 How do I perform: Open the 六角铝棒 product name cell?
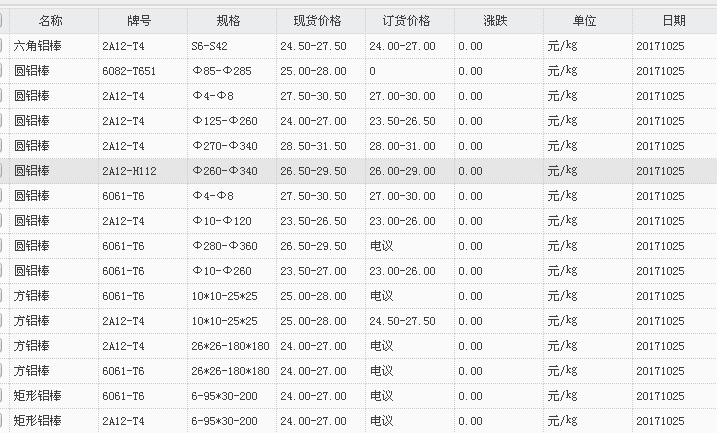click(39, 46)
